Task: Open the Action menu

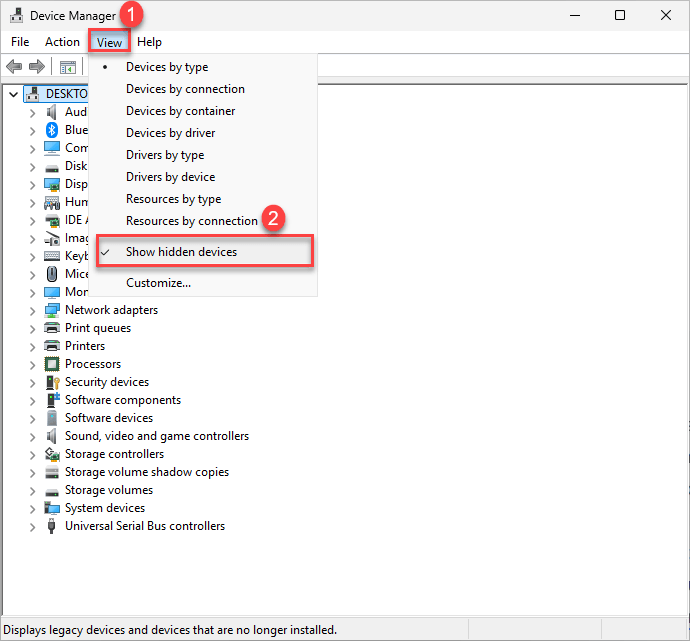Action: [62, 42]
